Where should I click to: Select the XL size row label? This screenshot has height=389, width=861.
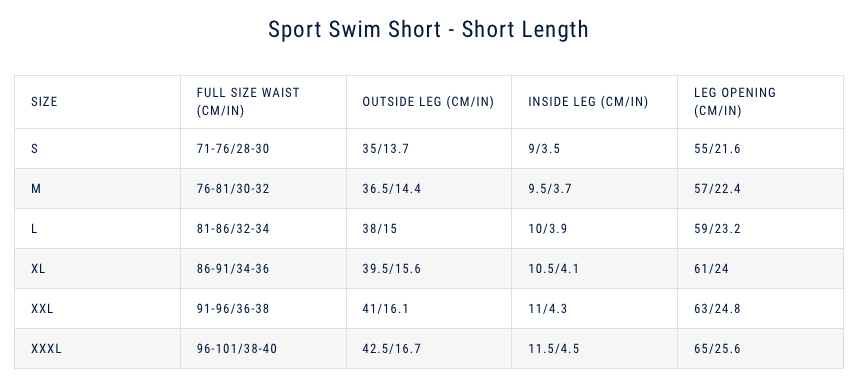38,269
